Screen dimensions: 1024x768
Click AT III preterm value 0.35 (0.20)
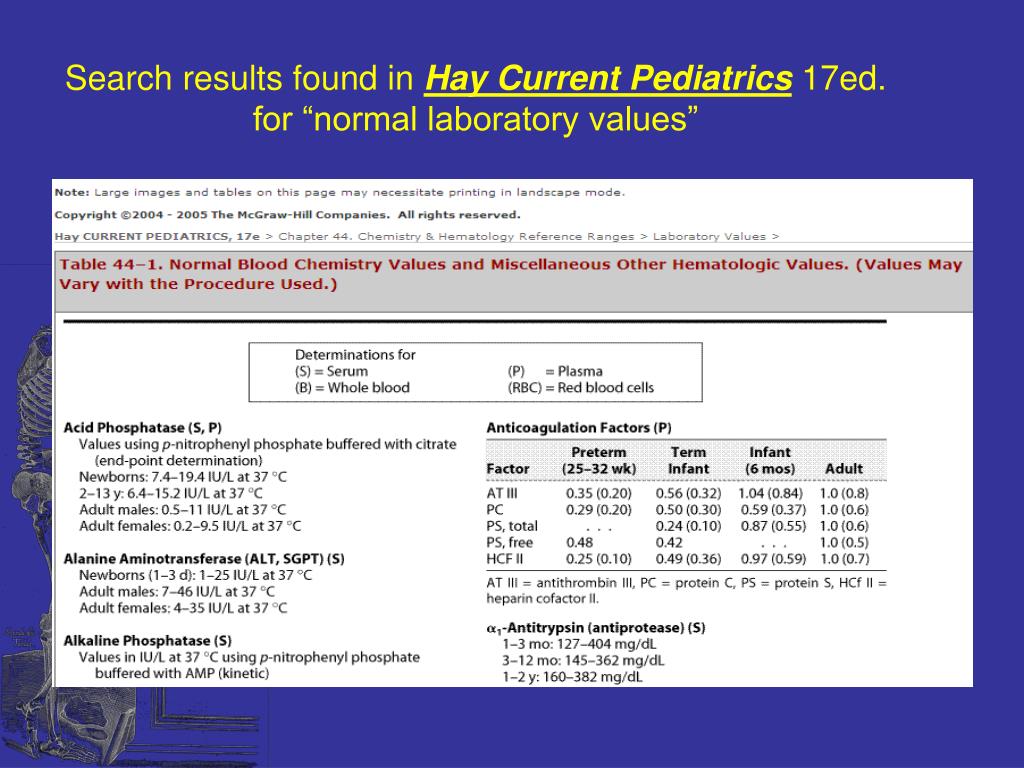(599, 494)
